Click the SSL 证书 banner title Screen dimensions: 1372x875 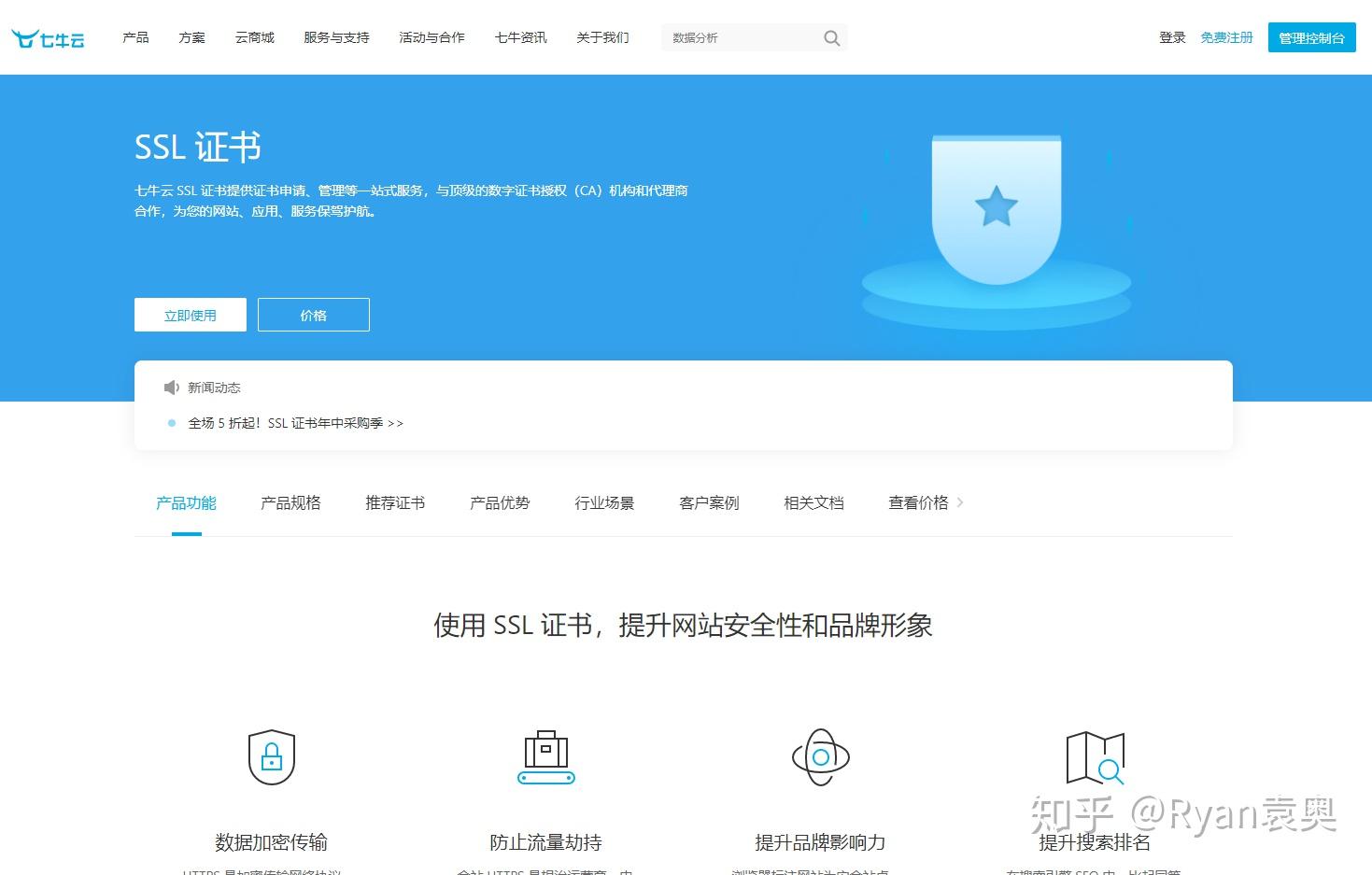coord(197,148)
